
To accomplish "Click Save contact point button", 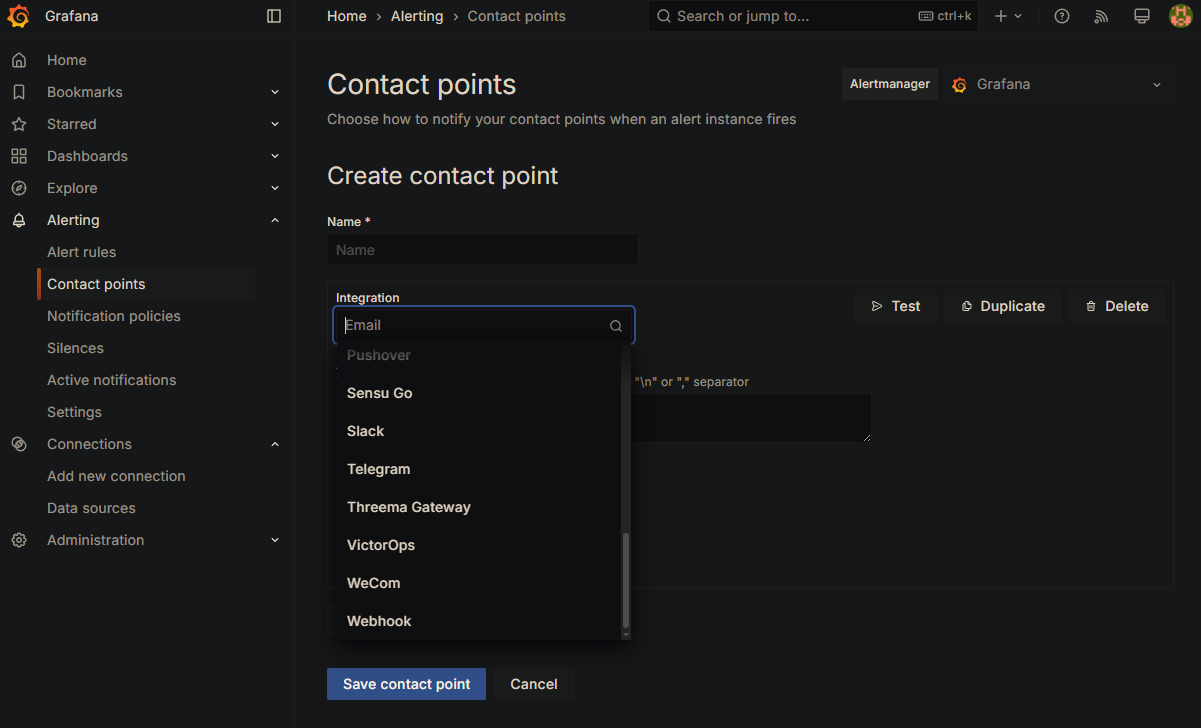I will click(406, 684).
